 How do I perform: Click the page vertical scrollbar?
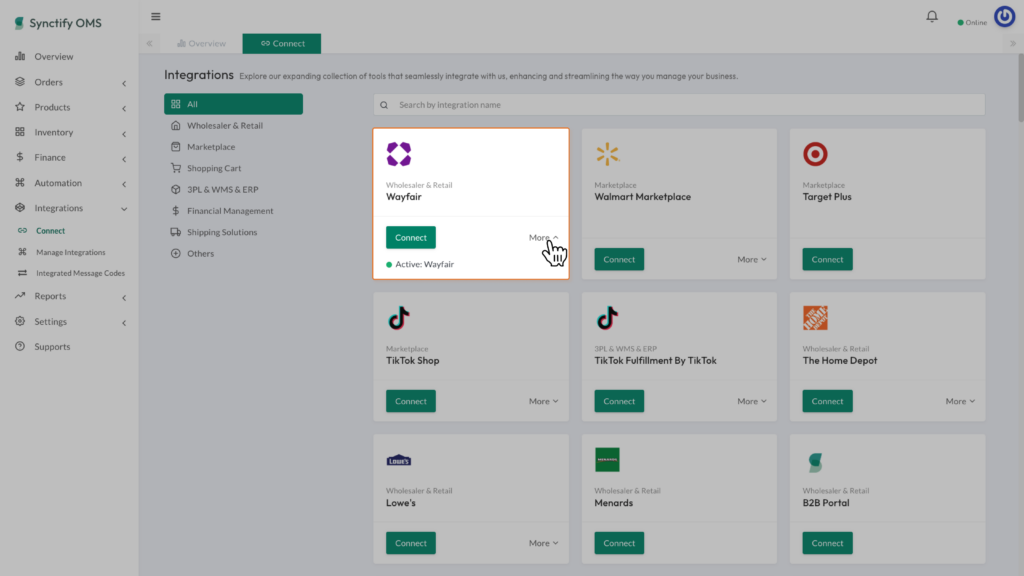[1020, 88]
